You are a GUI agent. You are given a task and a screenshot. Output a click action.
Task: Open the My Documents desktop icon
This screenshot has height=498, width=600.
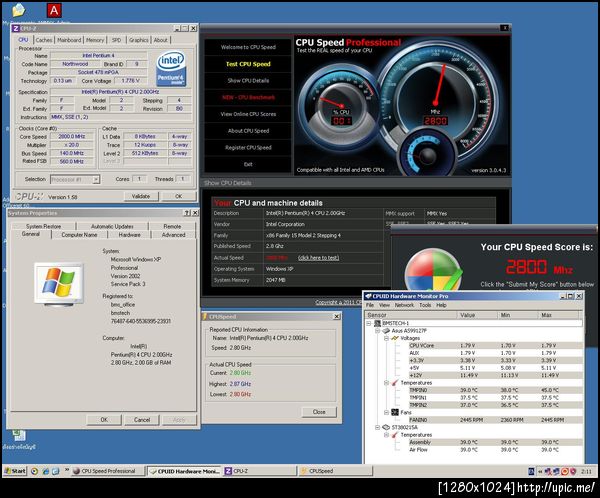tap(18, 10)
